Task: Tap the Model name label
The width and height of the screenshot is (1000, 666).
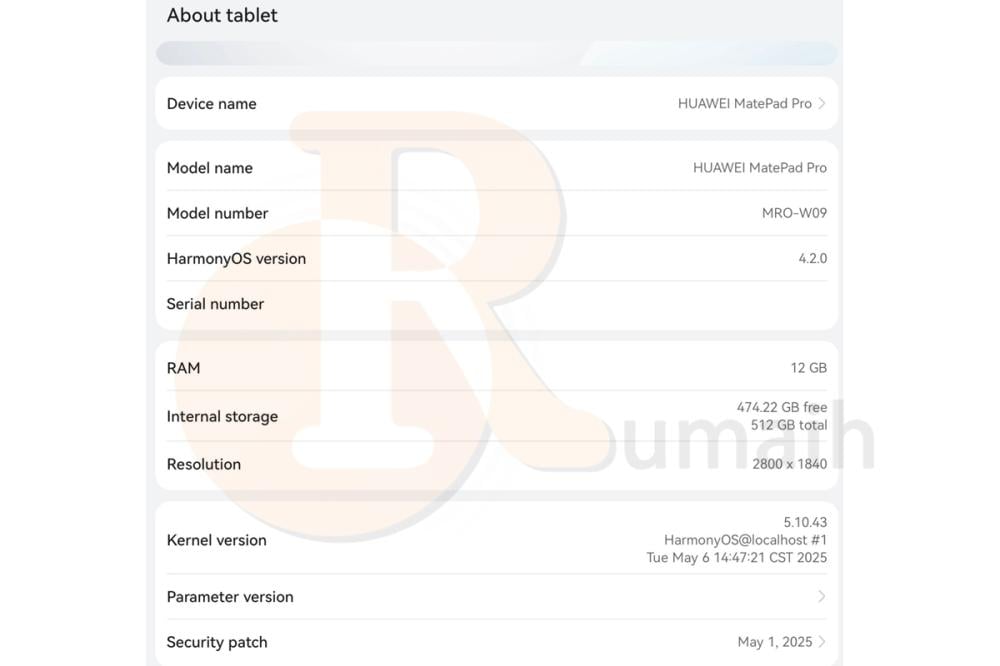Action: [x=209, y=168]
